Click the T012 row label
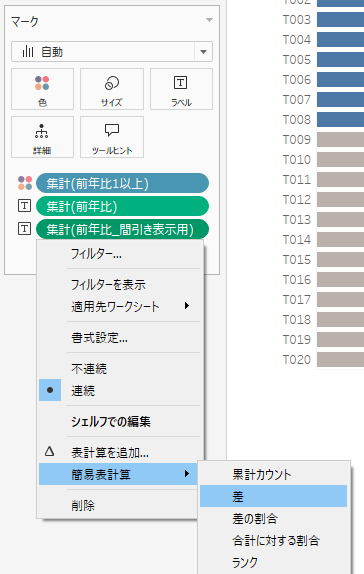This screenshot has width=364, height=574. point(297,200)
